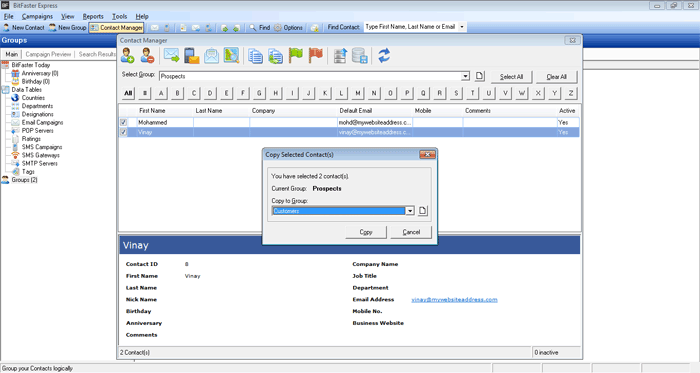Screen dimensions: 700x373
Task: Click the Cancel button in dialog
Action: (411, 232)
